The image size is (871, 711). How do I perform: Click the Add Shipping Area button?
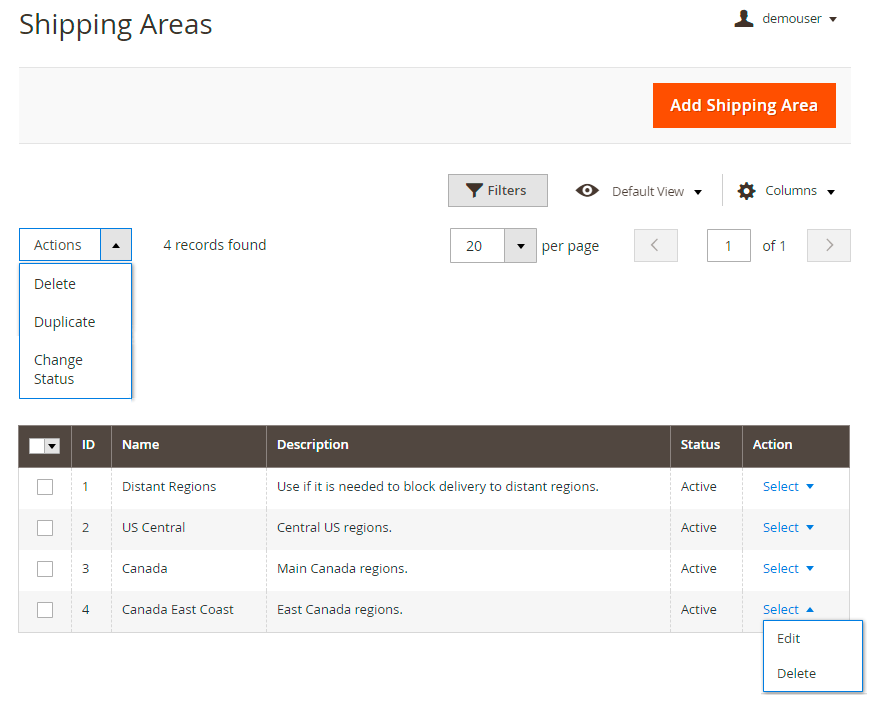(743, 105)
